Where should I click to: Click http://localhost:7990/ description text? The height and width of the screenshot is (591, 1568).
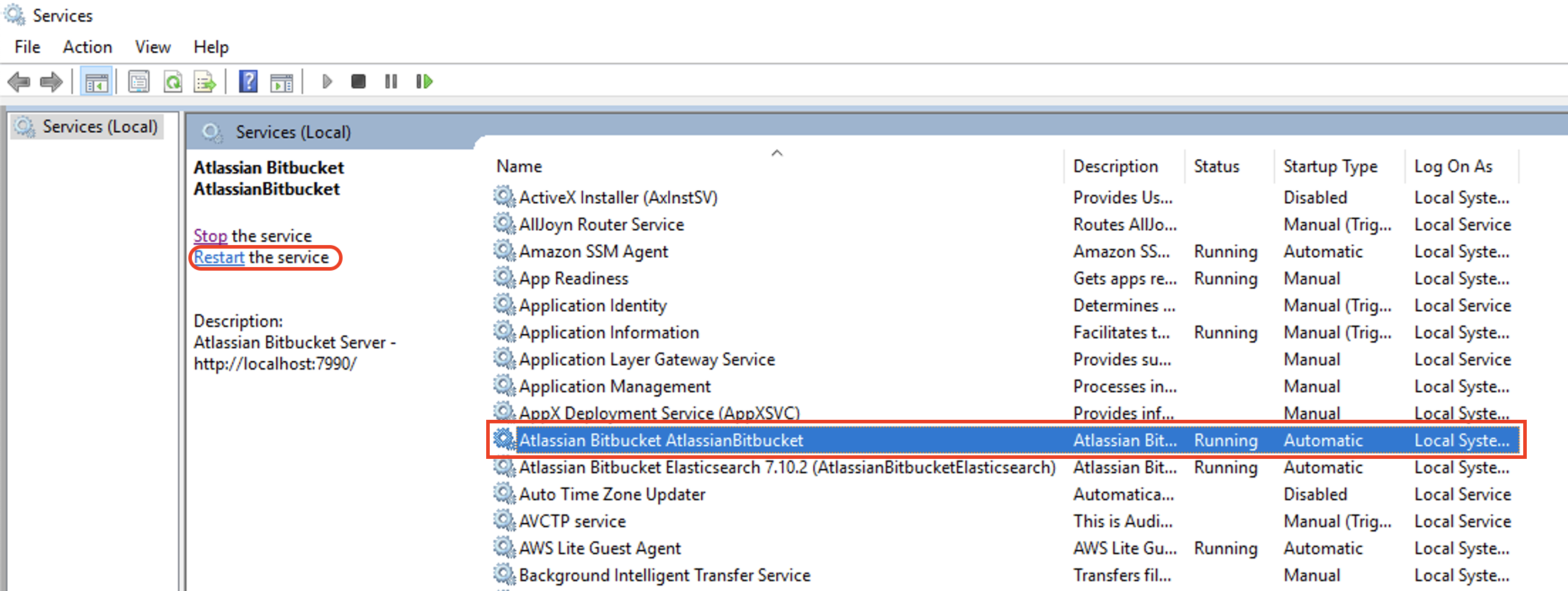pyautogui.click(x=275, y=364)
